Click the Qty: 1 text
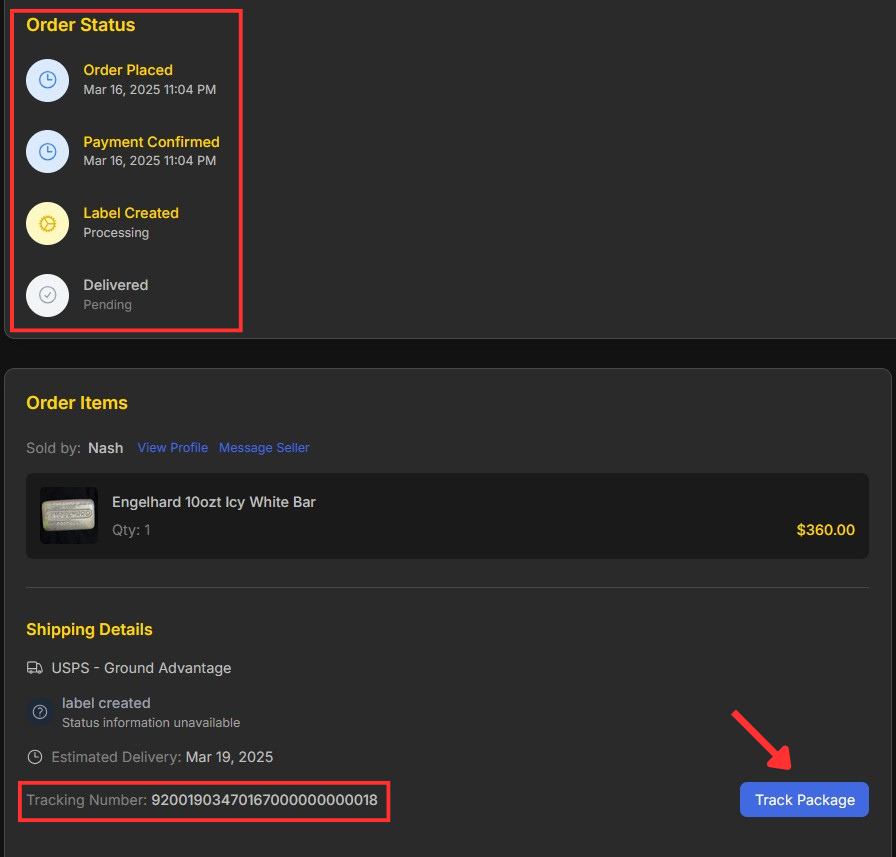This screenshot has width=896, height=857. pos(131,530)
